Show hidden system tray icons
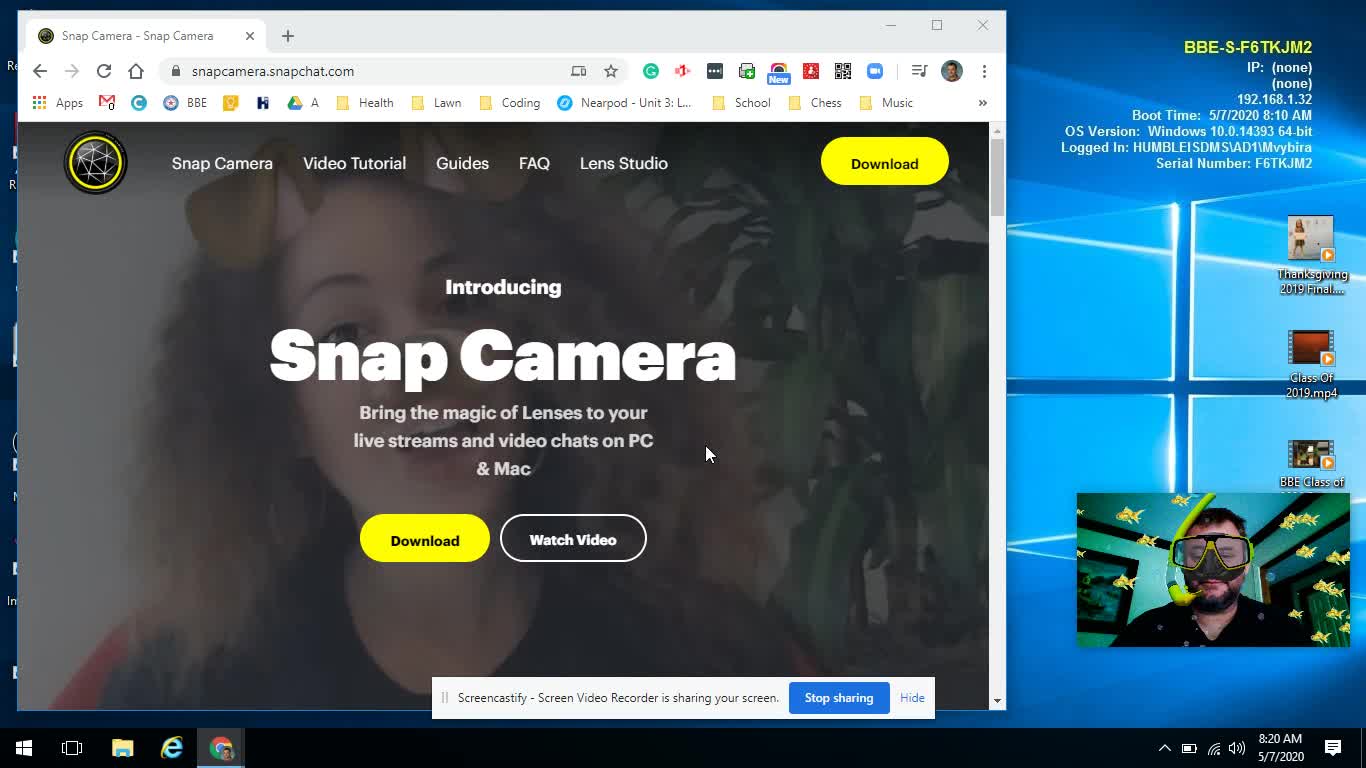Image resolution: width=1366 pixels, height=768 pixels. [x=1164, y=748]
